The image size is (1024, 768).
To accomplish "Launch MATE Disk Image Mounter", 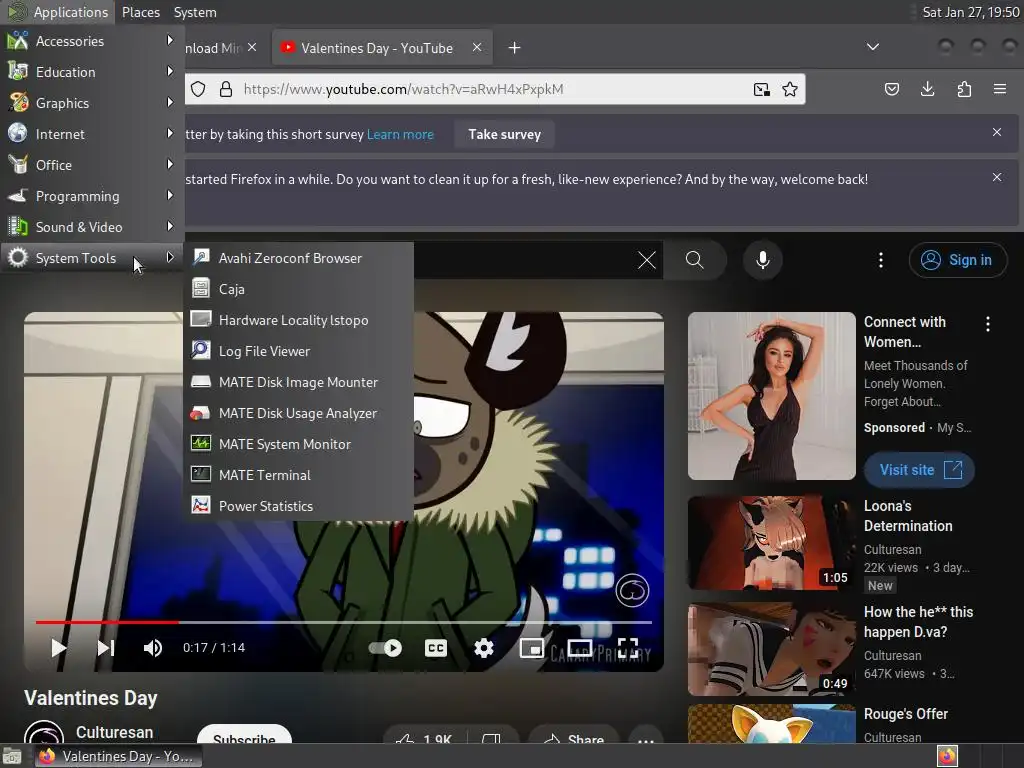I will coord(298,382).
